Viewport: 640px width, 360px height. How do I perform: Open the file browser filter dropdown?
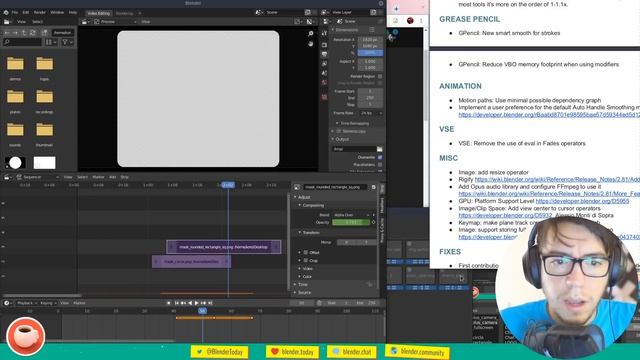pyautogui.click(x=67, y=42)
